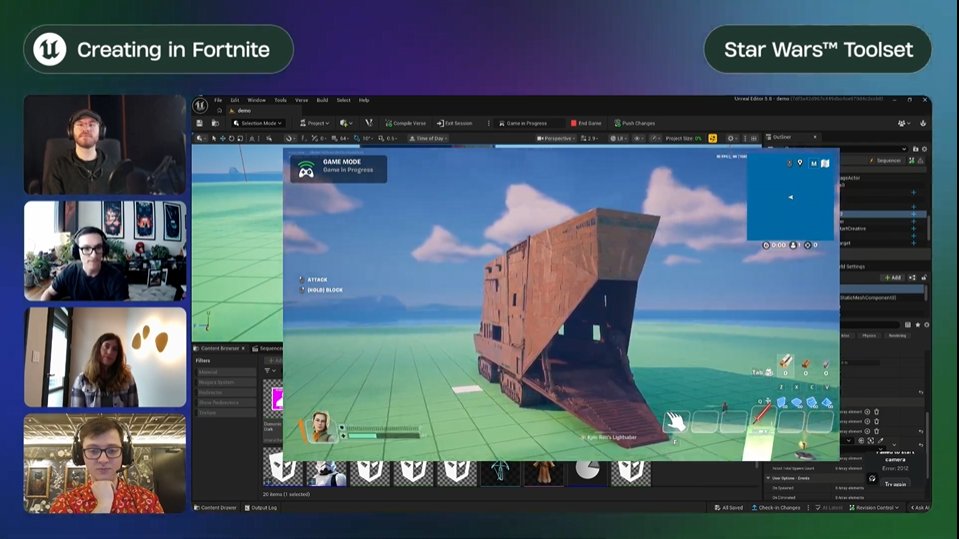Open the add-content cube dropdown
Image resolution: width=959 pixels, height=539 pixels.
point(346,123)
